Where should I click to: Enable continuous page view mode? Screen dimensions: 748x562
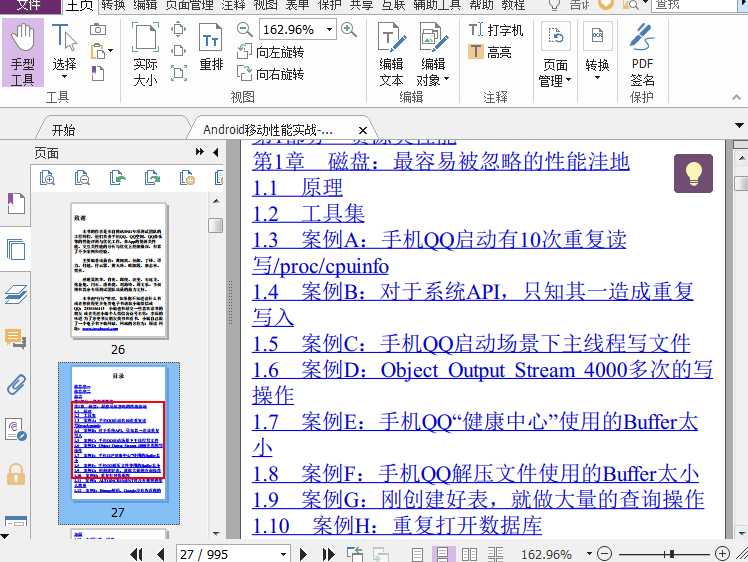pyautogui.click(x=443, y=554)
